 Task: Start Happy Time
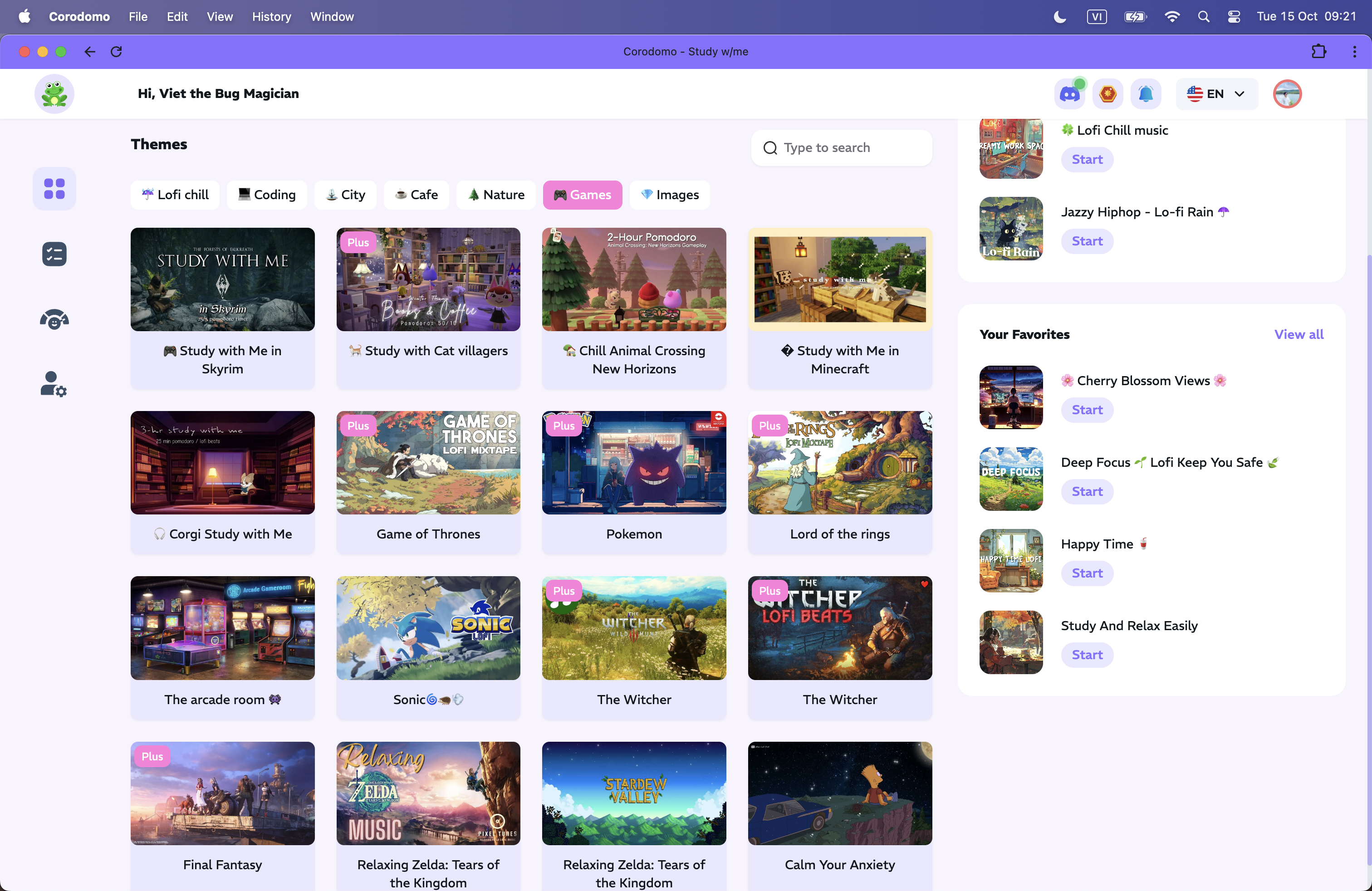pos(1087,573)
